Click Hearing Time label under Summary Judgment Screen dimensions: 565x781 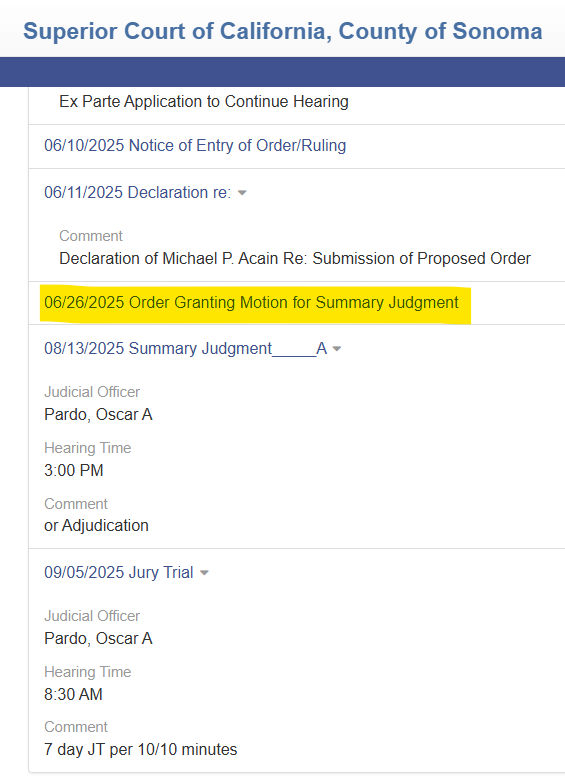tap(87, 448)
